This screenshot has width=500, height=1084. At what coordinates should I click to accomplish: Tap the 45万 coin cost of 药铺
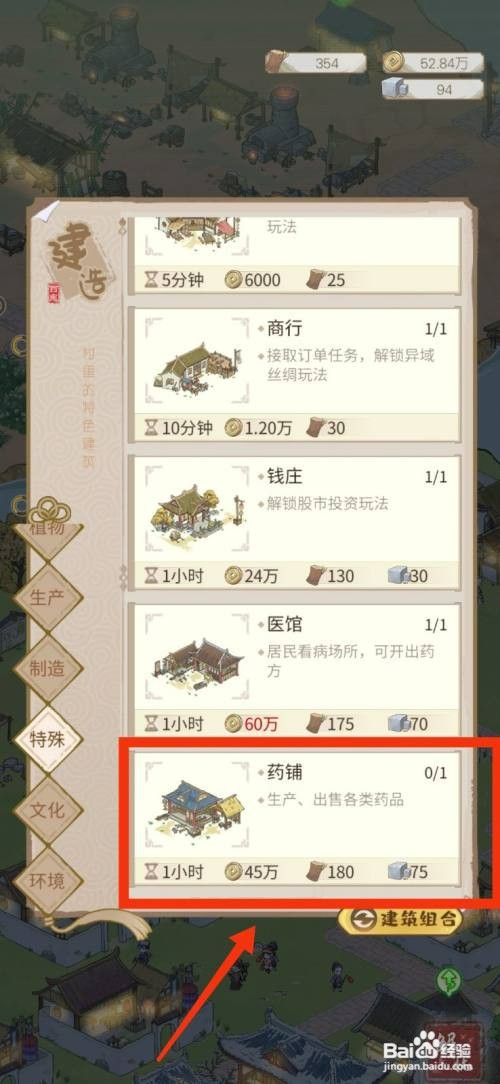(252, 872)
